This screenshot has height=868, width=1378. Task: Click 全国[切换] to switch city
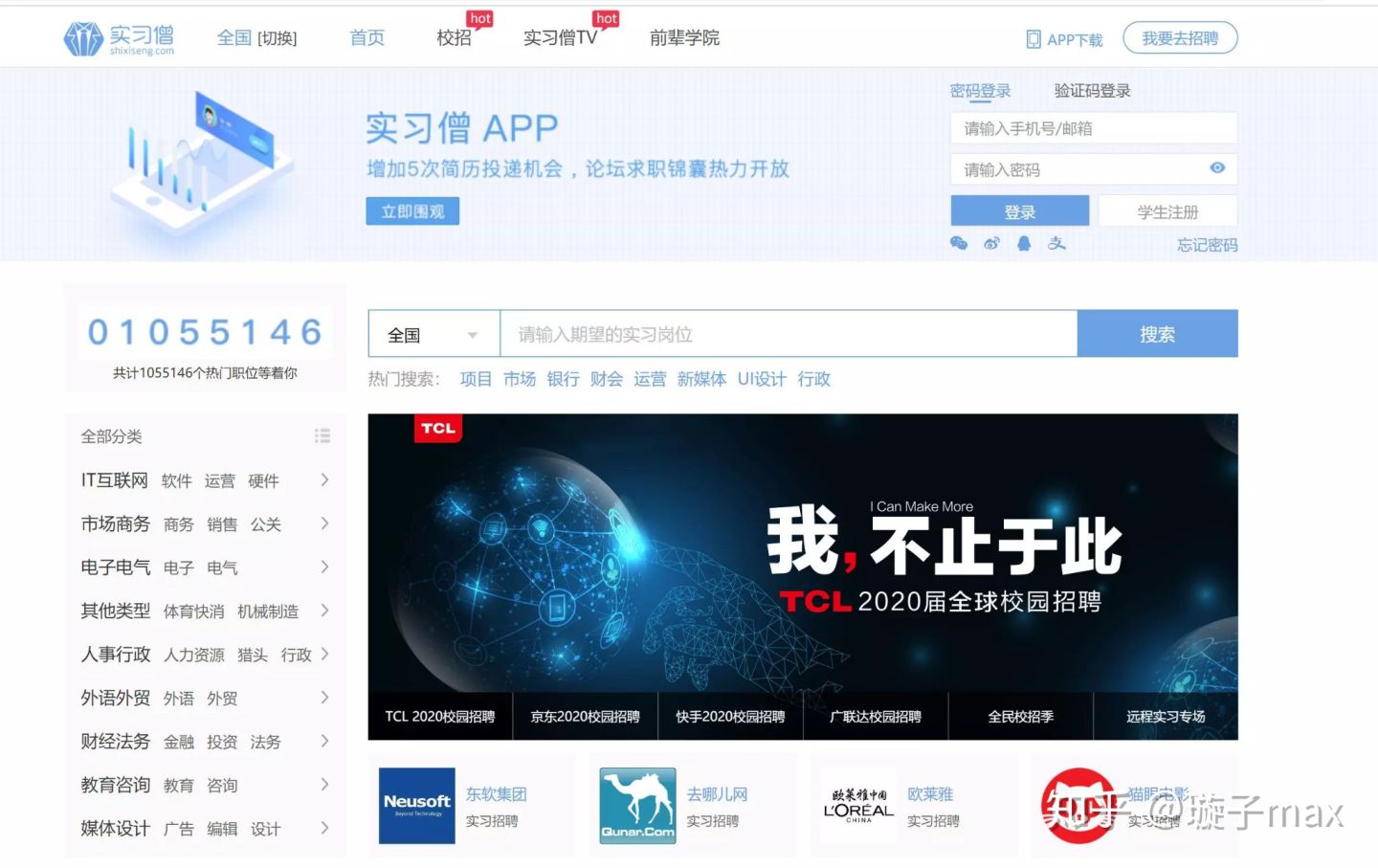point(258,37)
